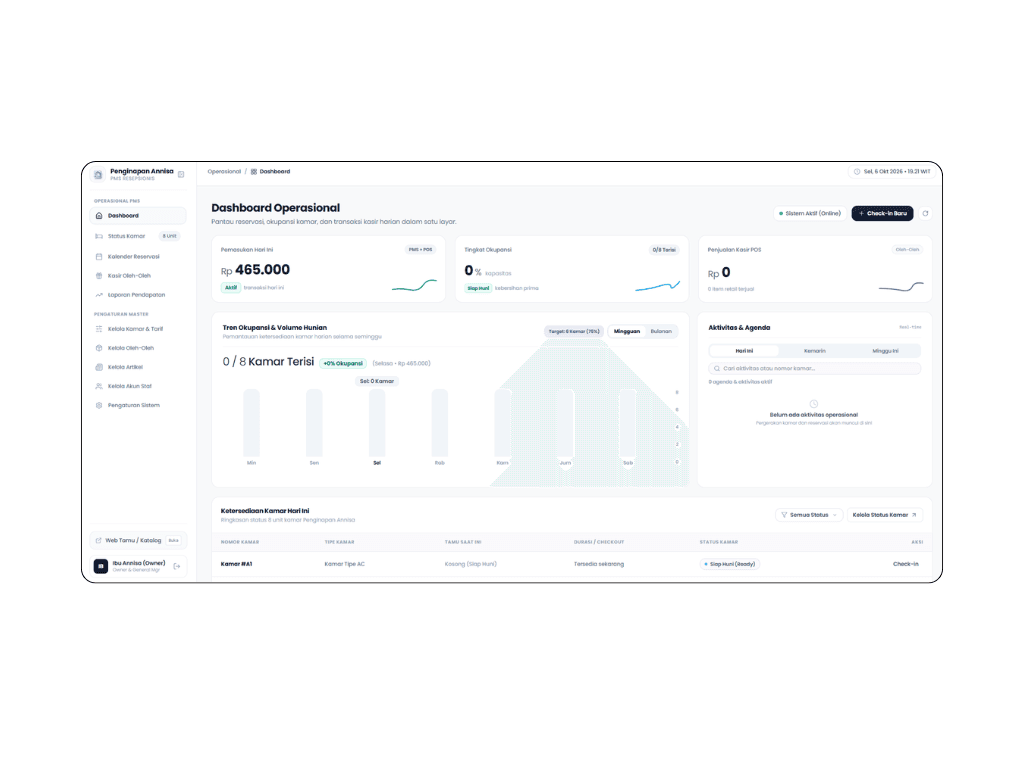The height and width of the screenshot is (768, 1024).
Task: Select the Kemarin activity tab
Action: pos(814,351)
